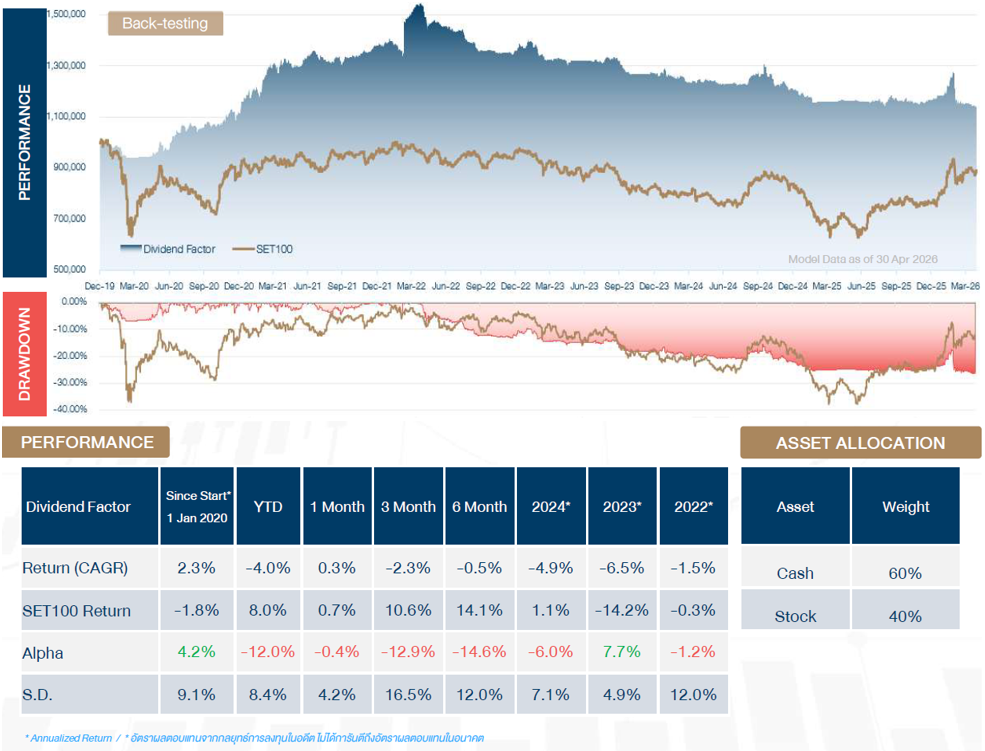Click the Annualized Return footnote text

69,738
